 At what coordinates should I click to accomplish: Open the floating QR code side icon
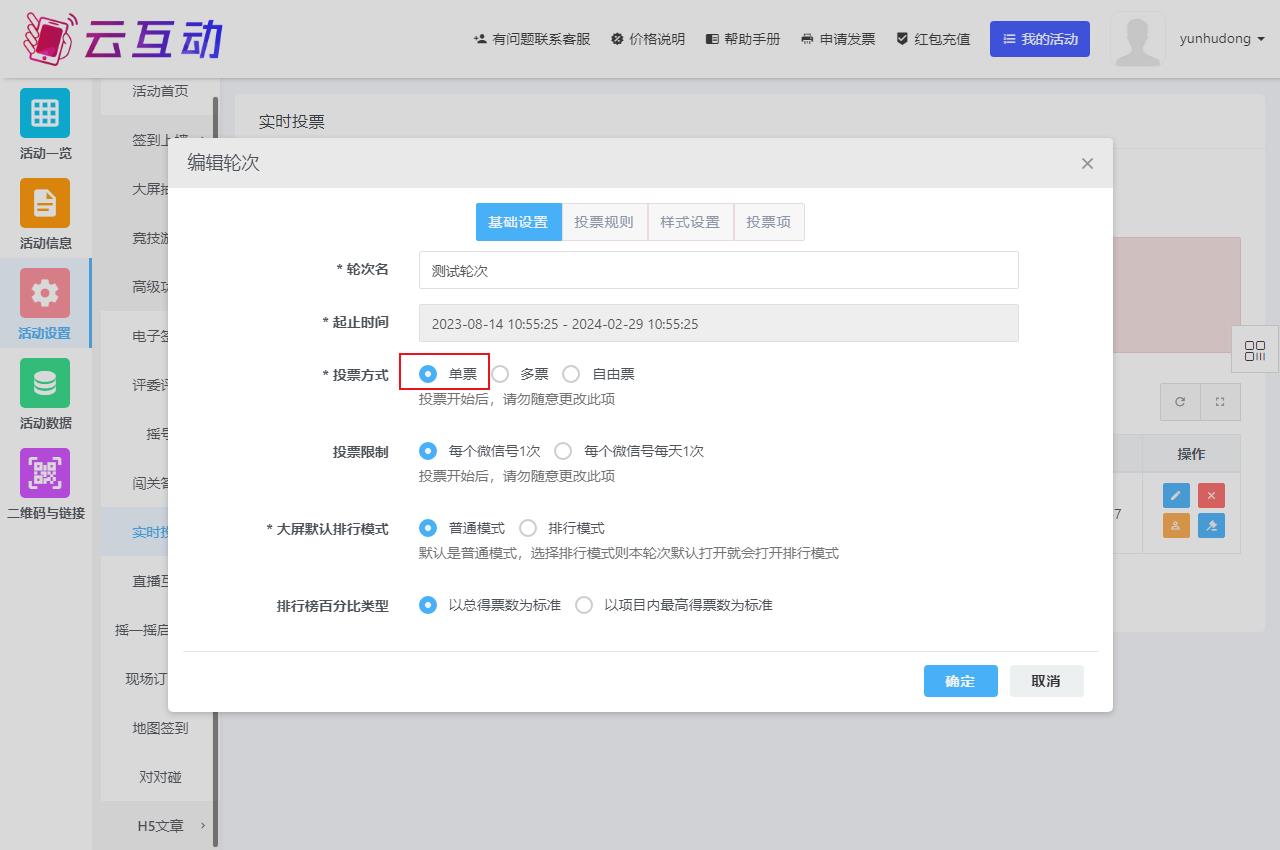pos(1255,351)
